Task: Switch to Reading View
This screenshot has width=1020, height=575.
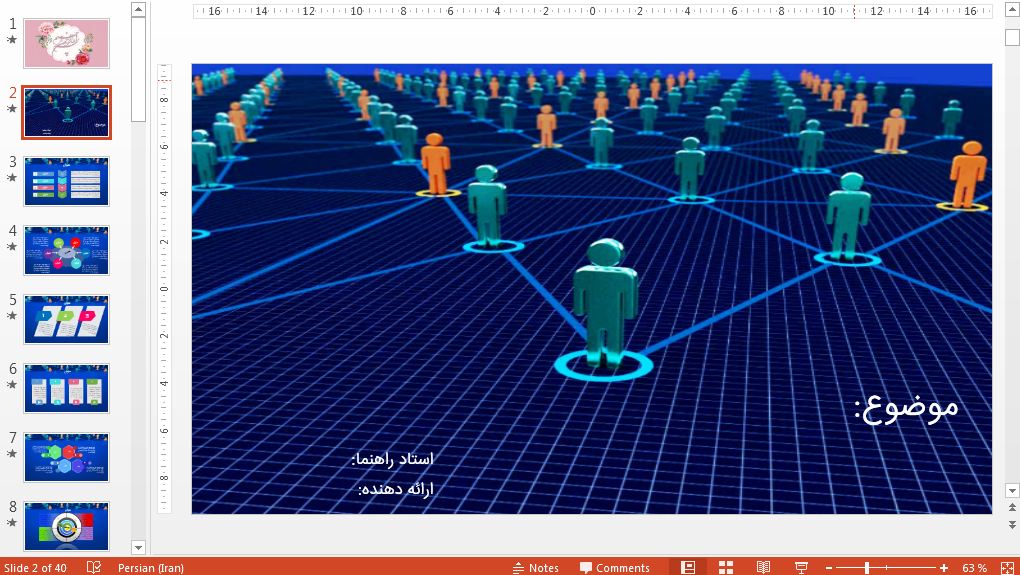Action: click(x=763, y=567)
